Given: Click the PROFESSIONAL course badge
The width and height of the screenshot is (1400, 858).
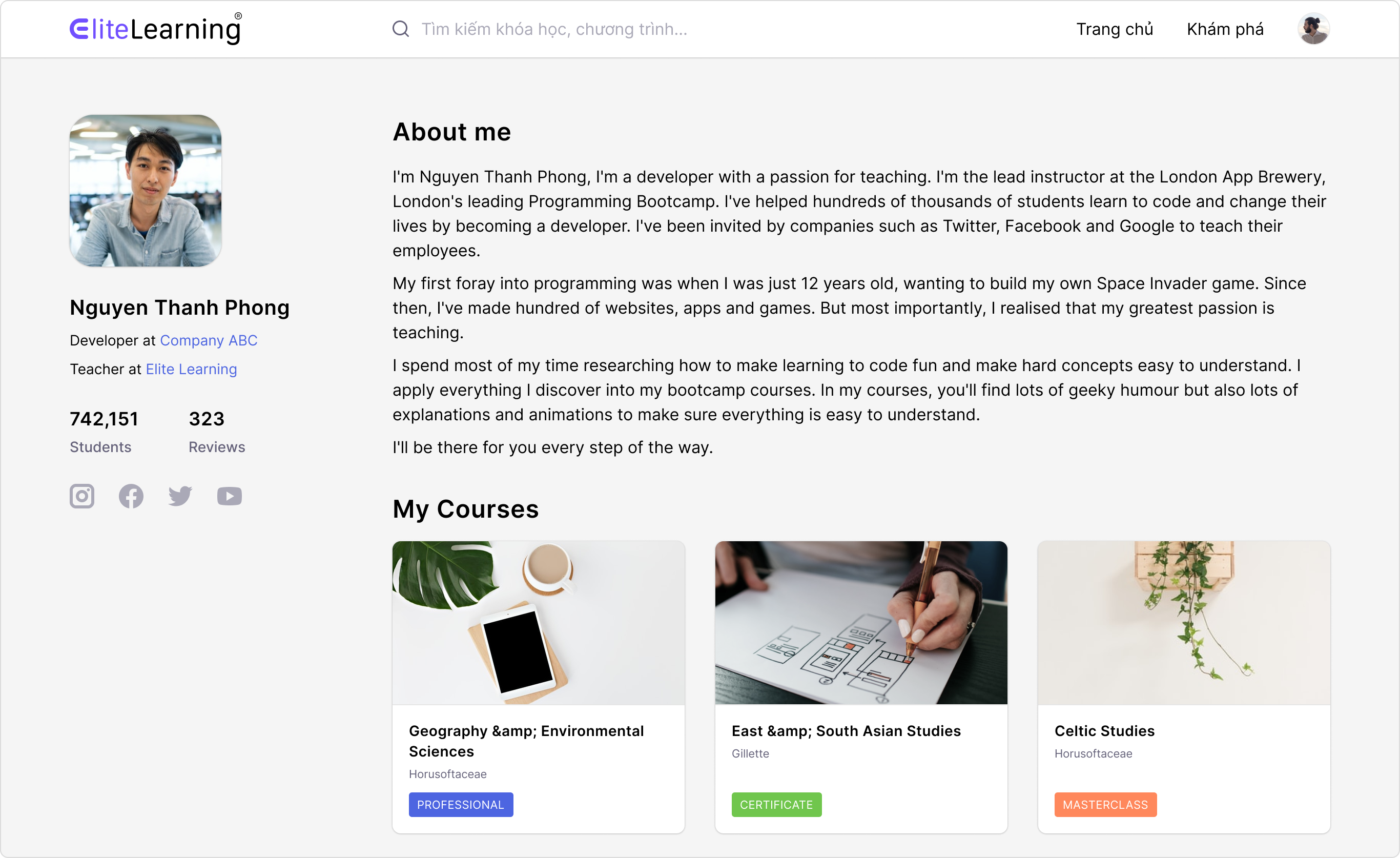Looking at the screenshot, I should point(461,805).
